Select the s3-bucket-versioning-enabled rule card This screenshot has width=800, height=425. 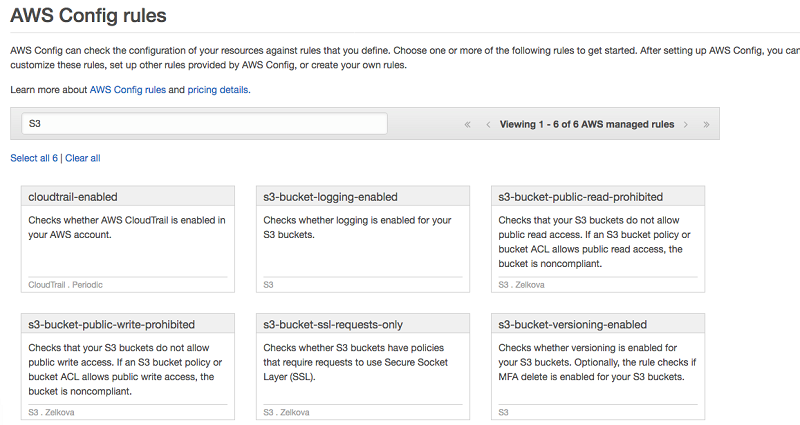598,325
